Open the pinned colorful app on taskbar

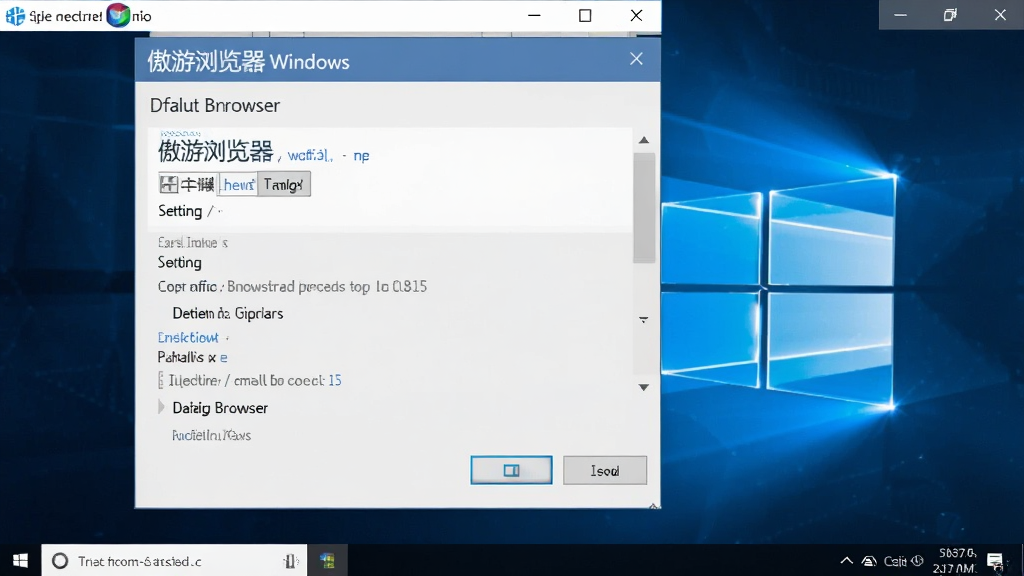327,560
